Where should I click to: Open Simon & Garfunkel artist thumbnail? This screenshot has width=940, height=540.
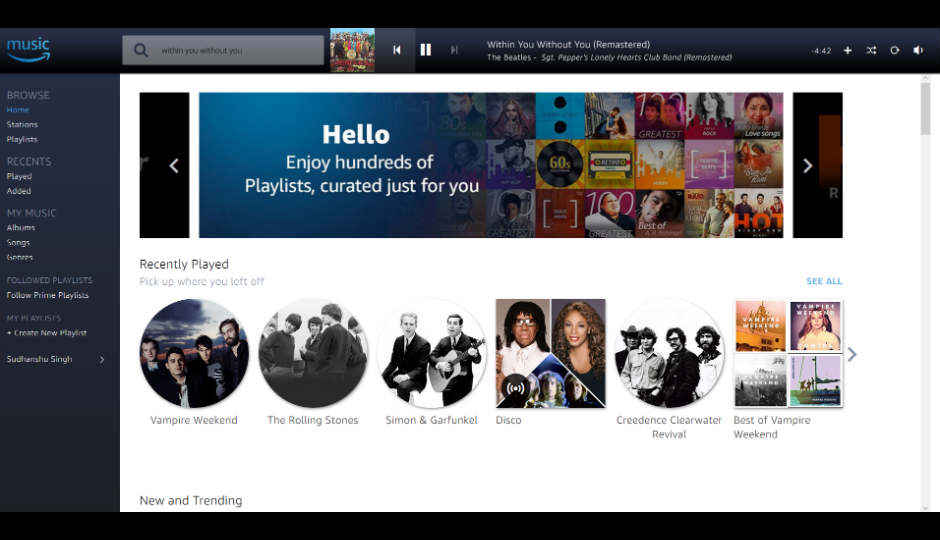[432, 354]
